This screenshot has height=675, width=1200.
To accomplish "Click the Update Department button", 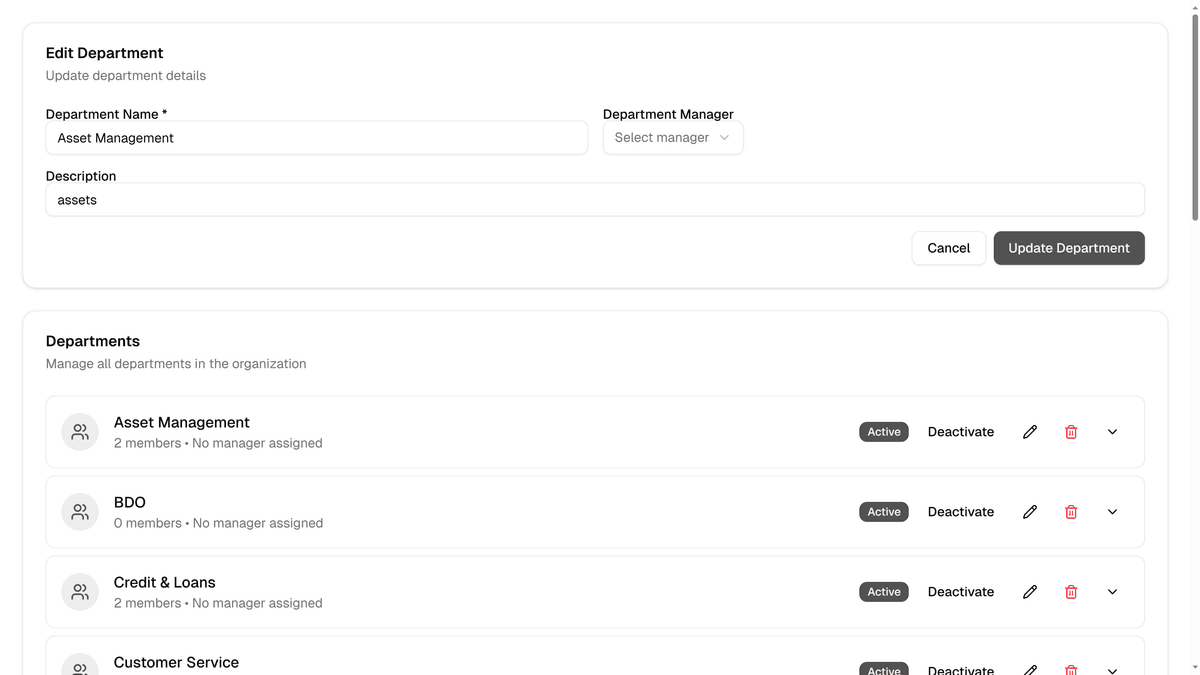I will point(1069,248).
